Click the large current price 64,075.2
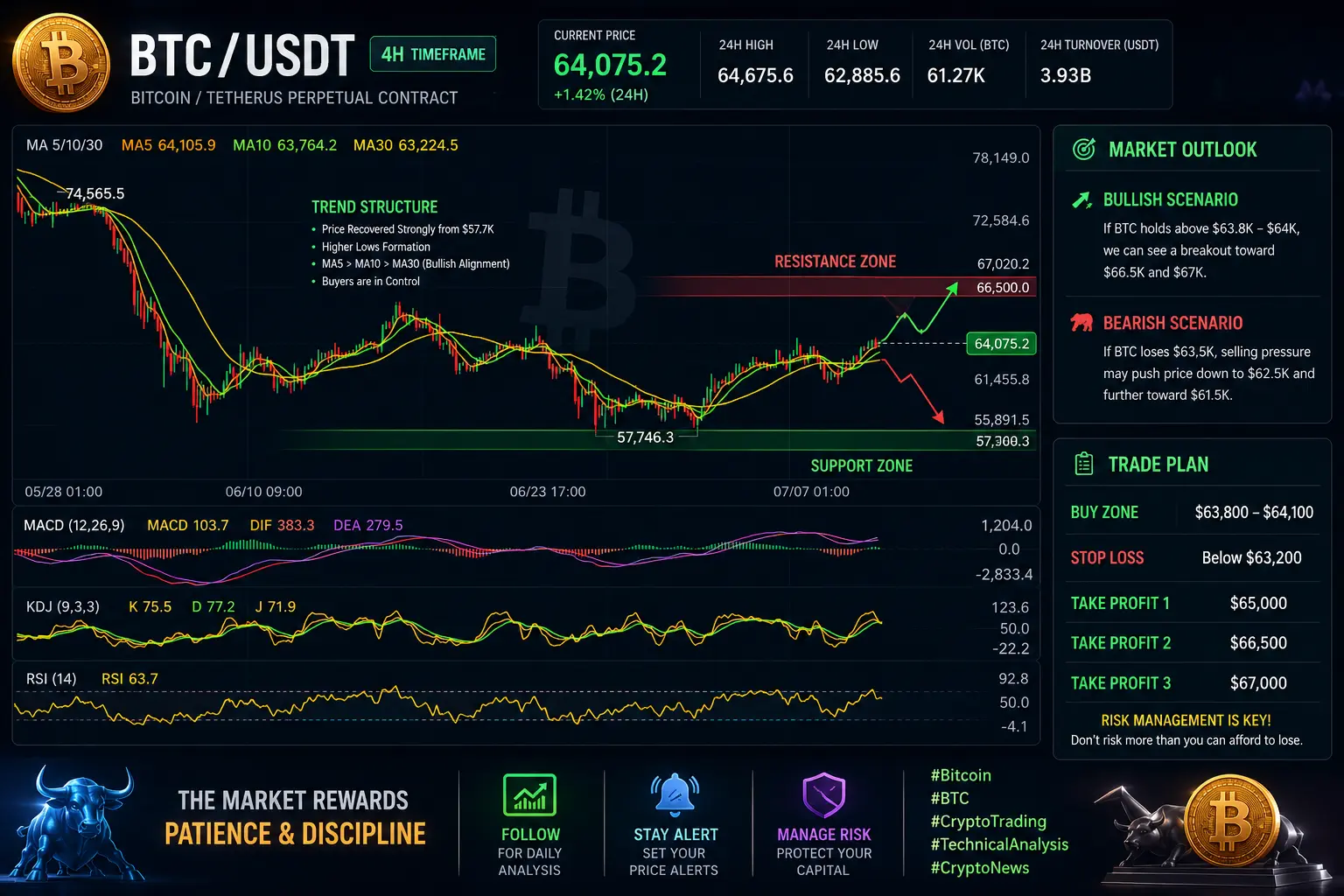 [610, 66]
